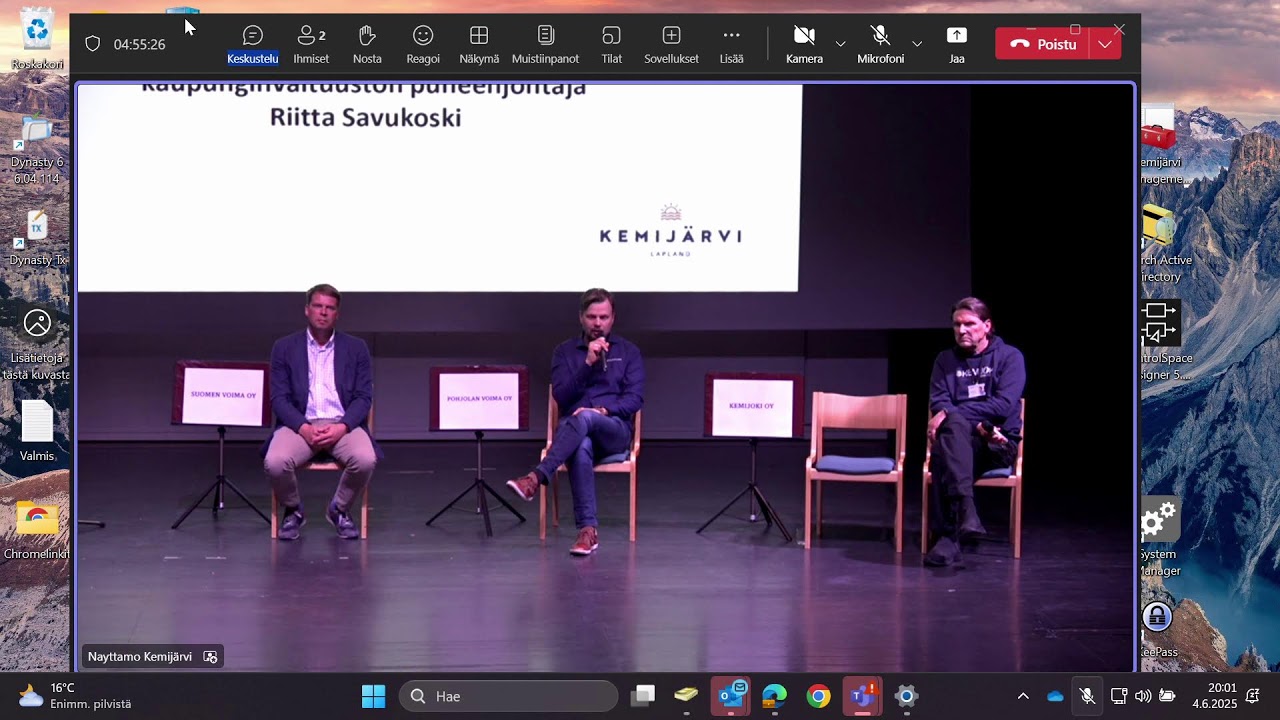Open the KeePass desktop shortcut

pos(1158,630)
